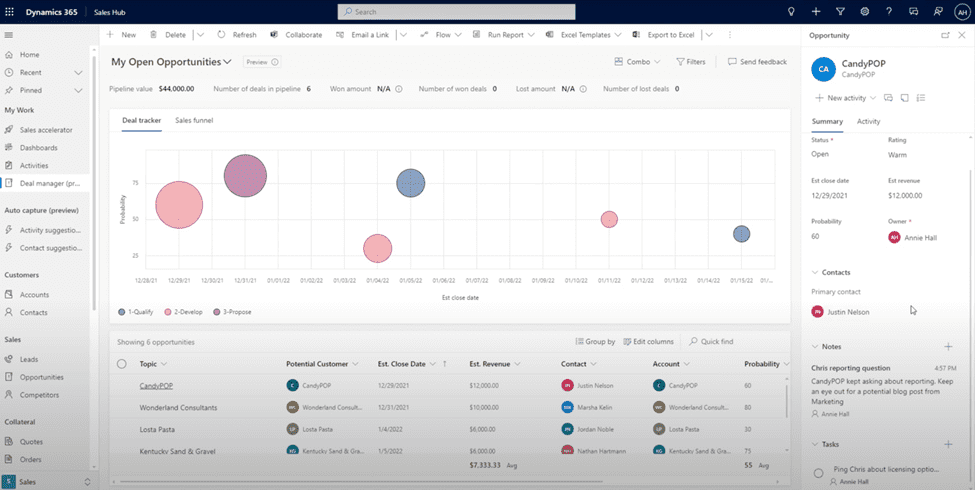Open the settings gear icon
The height and width of the screenshot is (490, 975).
[x=864, y=12]
